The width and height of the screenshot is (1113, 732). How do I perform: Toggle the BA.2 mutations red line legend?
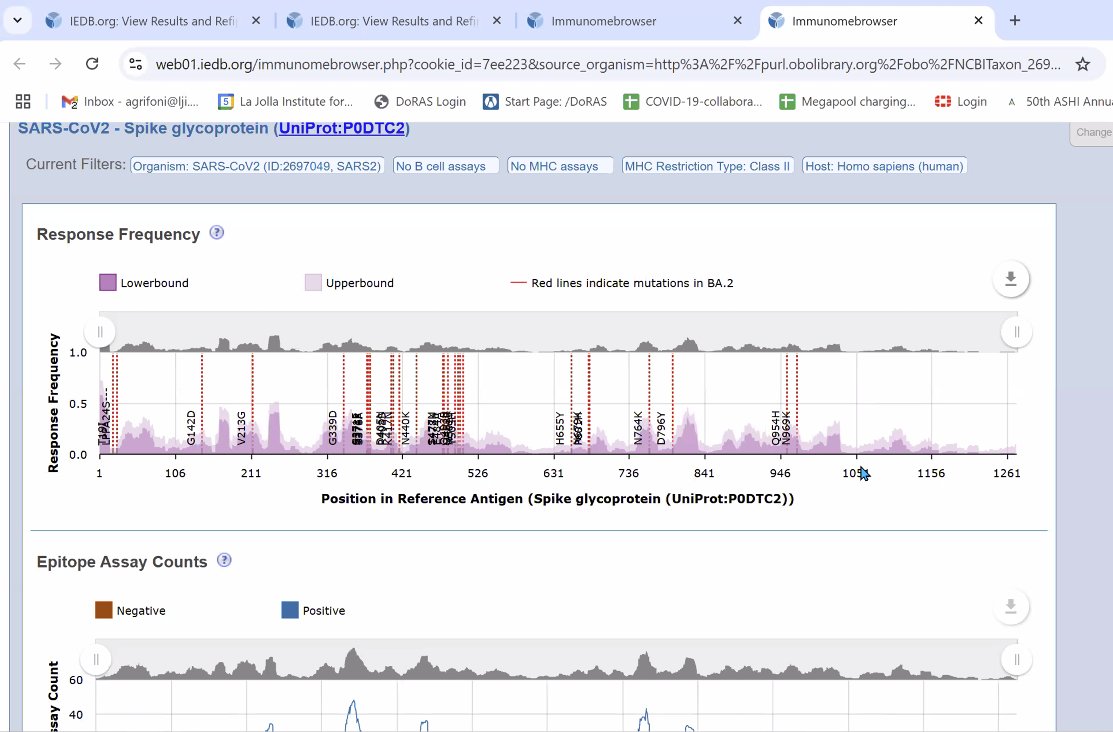(x=519, y=283)
